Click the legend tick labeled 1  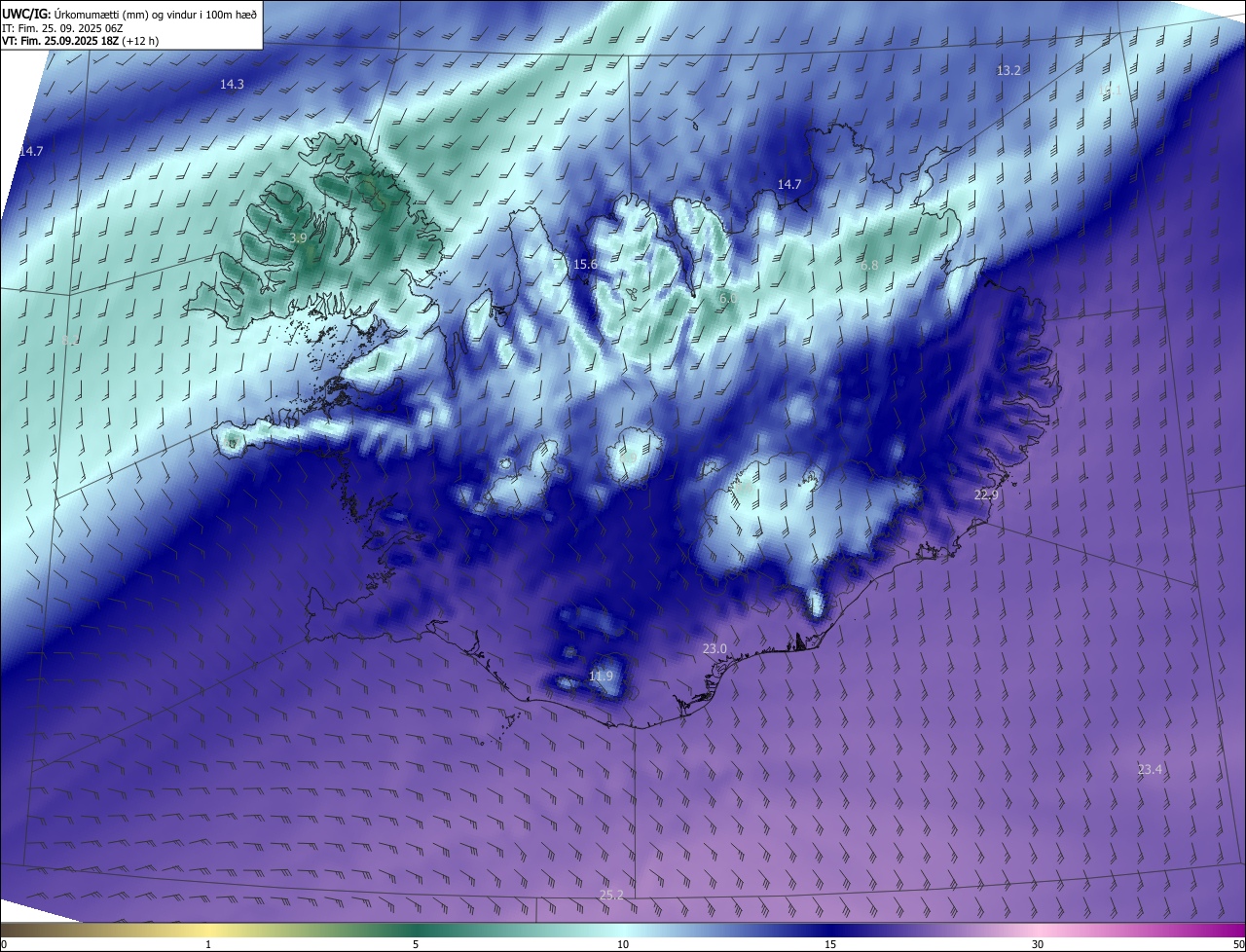[209, 944]
